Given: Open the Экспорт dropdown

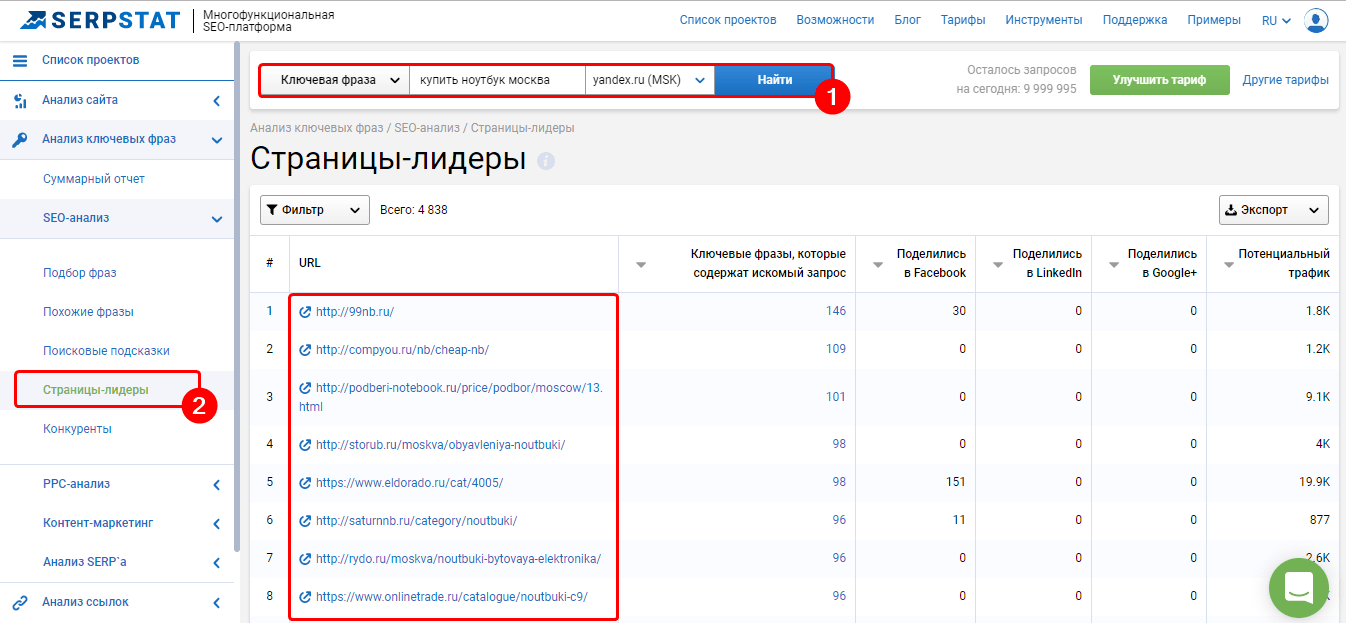Looking at the screenshot, I should 1274,210.
